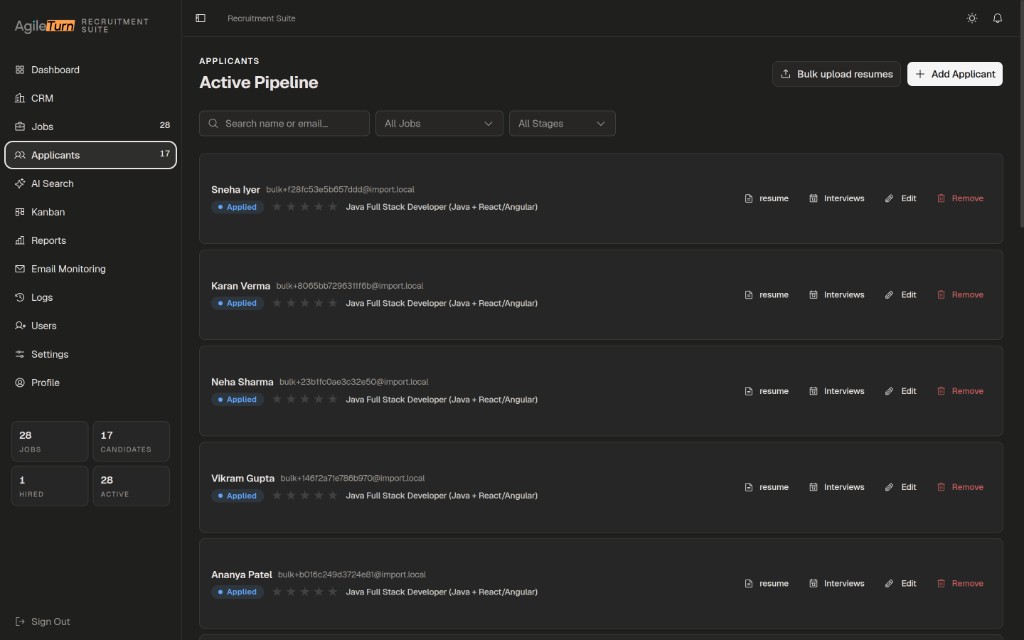Click the 1 Hired stat card

tap(50, 486)
